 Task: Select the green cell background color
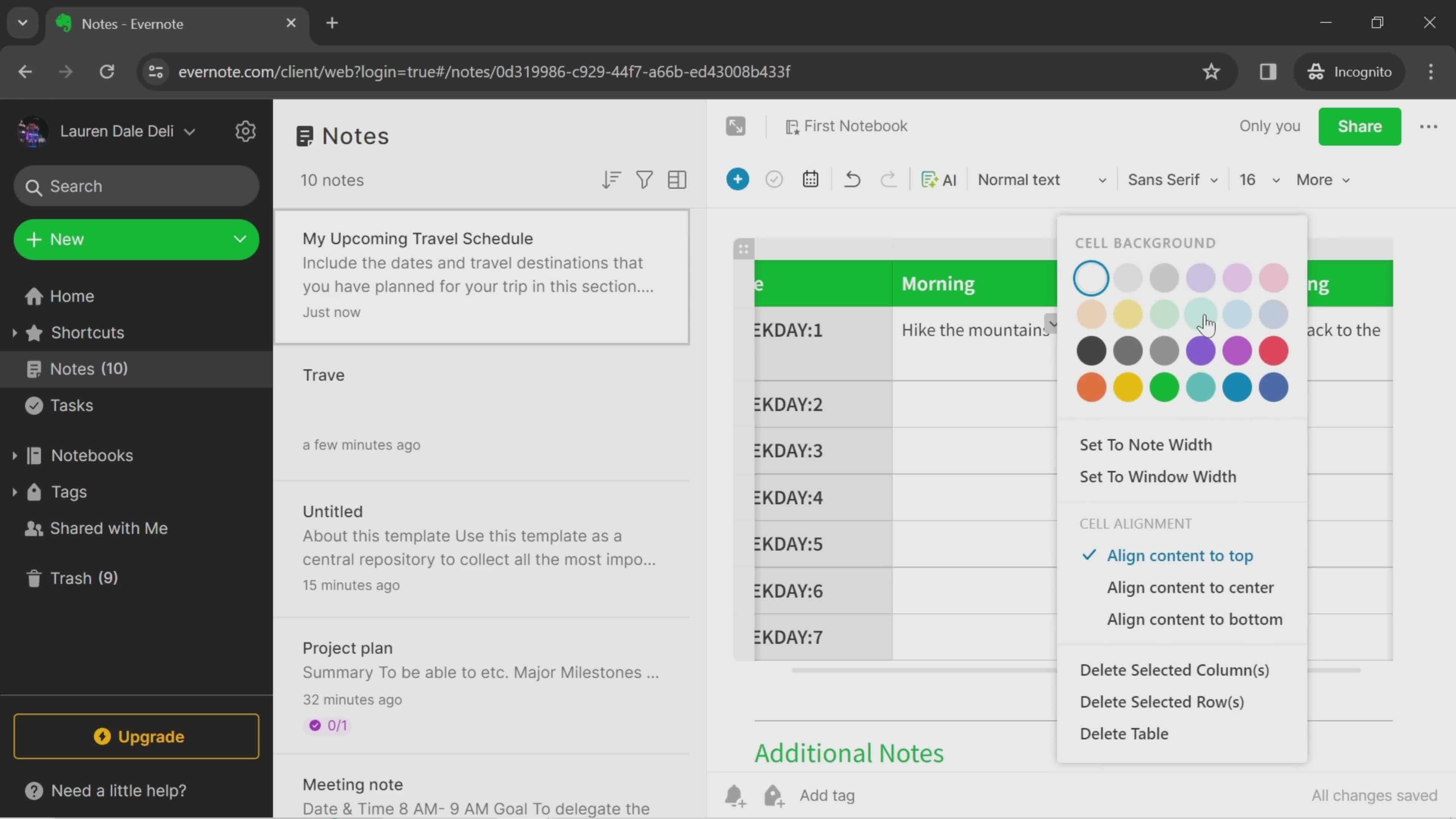pos(1163,388)
